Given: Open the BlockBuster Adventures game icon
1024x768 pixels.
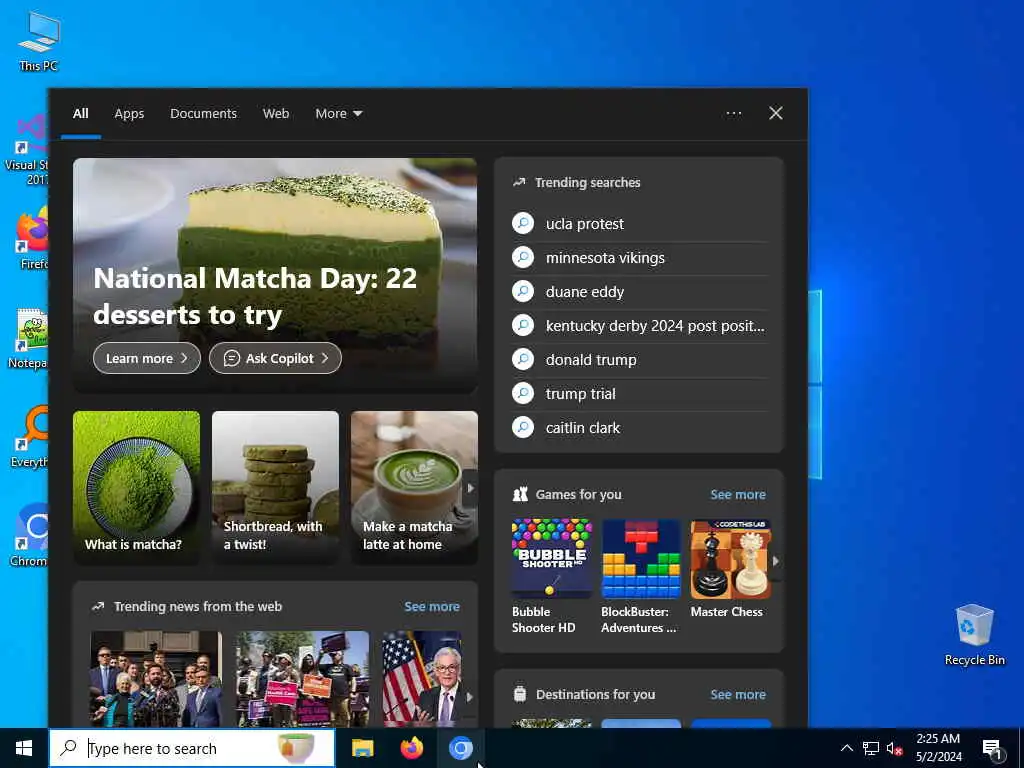Looking at the screenshot, I should [x=641, y=559].
